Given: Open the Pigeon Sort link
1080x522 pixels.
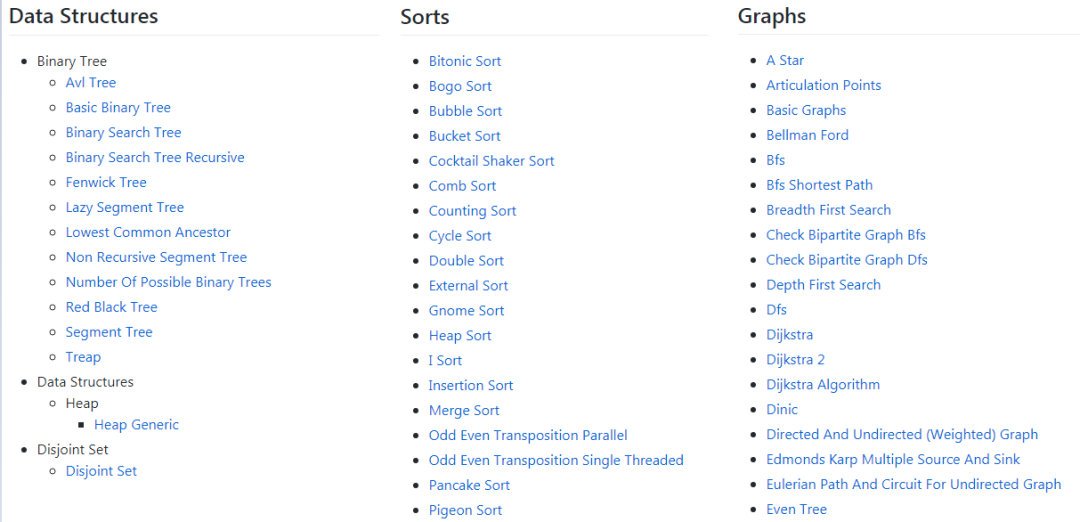Looking at the screenshot, I should click(x=465, y=510).
